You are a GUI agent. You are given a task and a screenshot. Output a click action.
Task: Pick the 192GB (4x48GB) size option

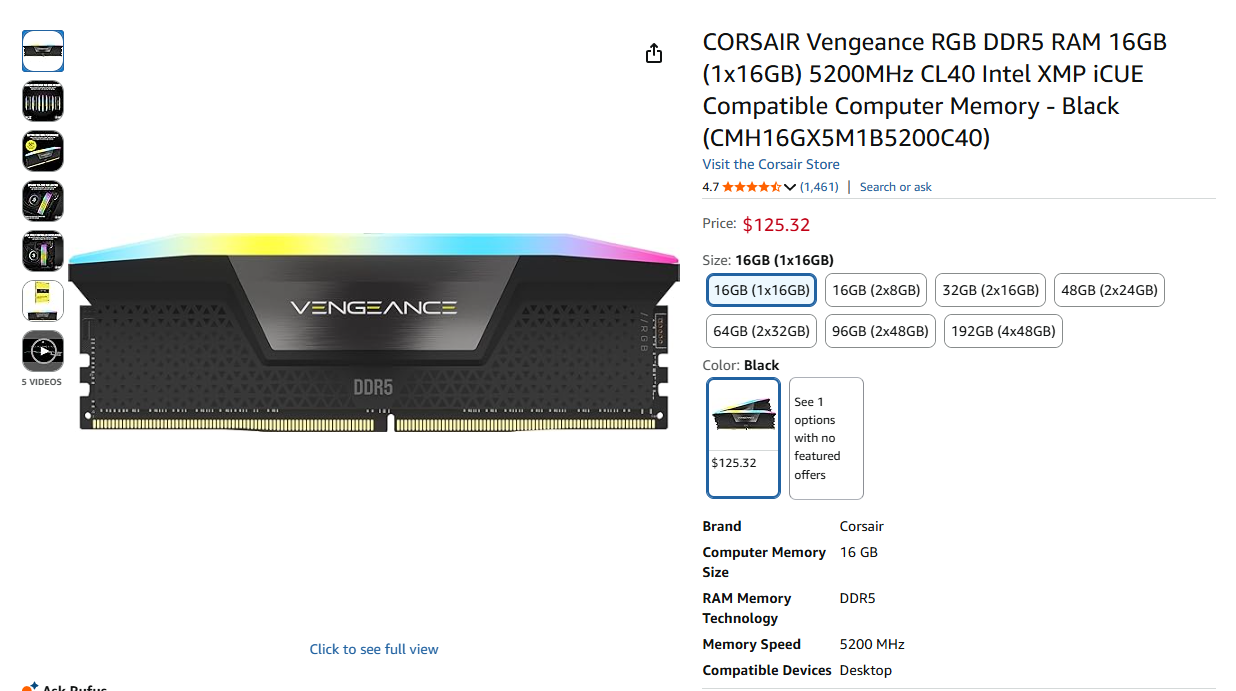[x=1003, y=331]
